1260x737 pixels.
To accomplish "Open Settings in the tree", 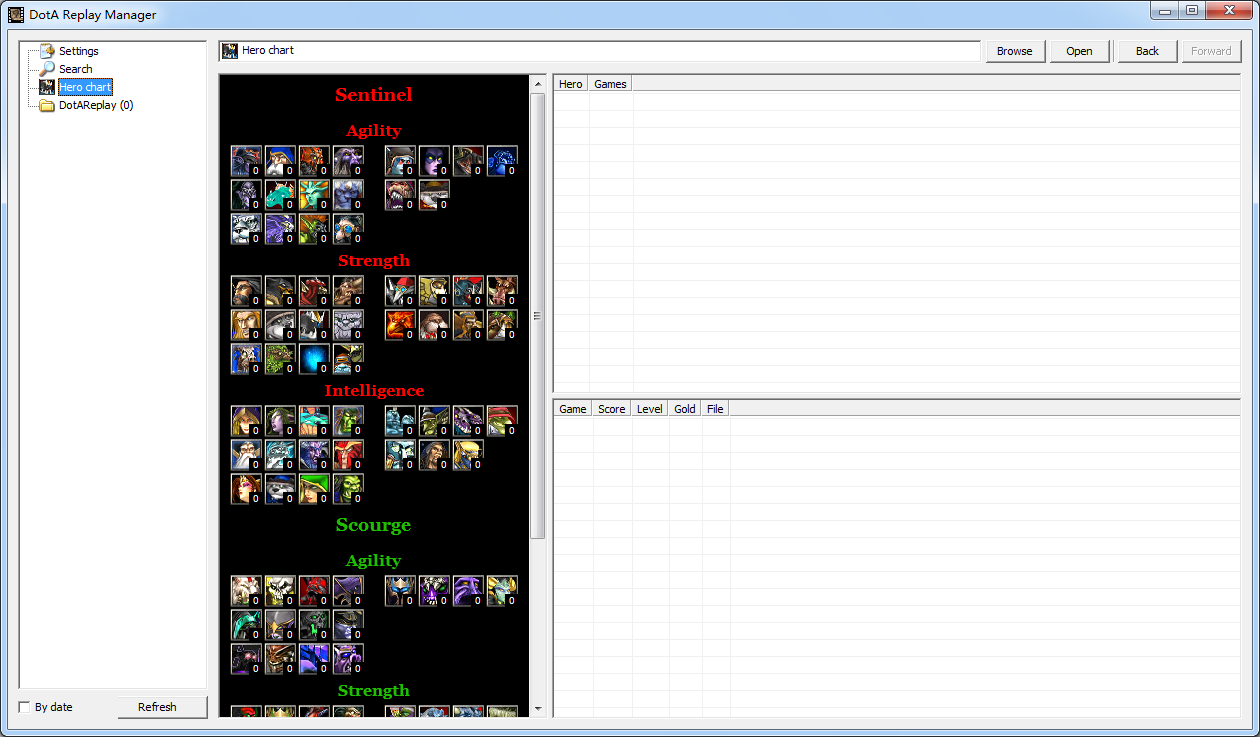I will point(78,51).
